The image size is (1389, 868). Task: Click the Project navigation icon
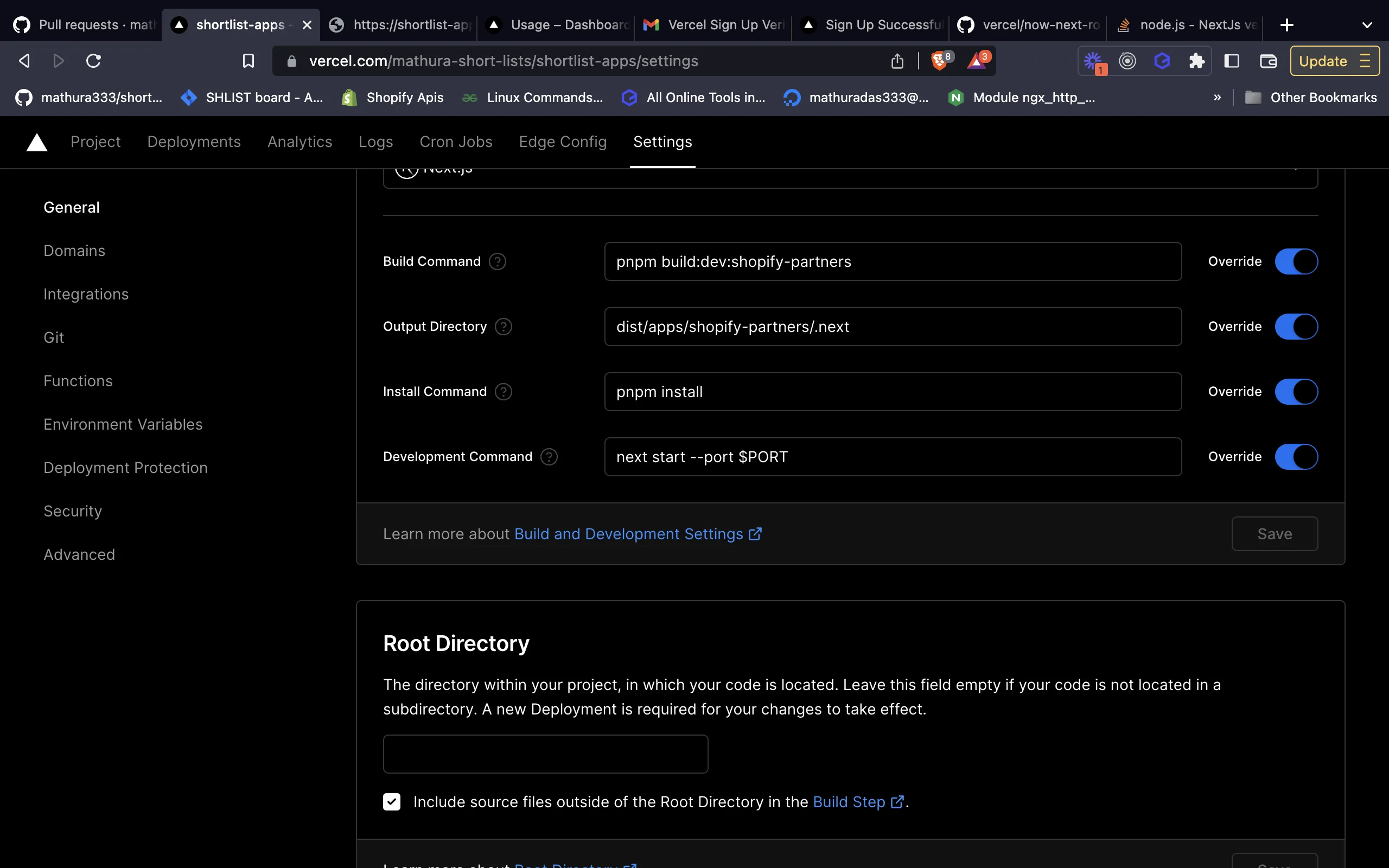pyautogui.click(x=96, y=142)
